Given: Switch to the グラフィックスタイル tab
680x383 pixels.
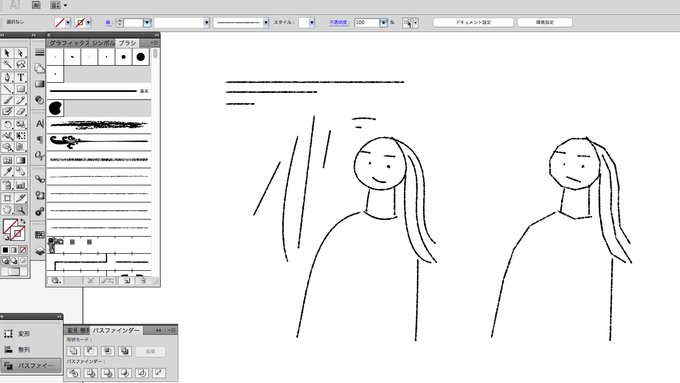Looking at the screenshot, I should coord(69,43).
